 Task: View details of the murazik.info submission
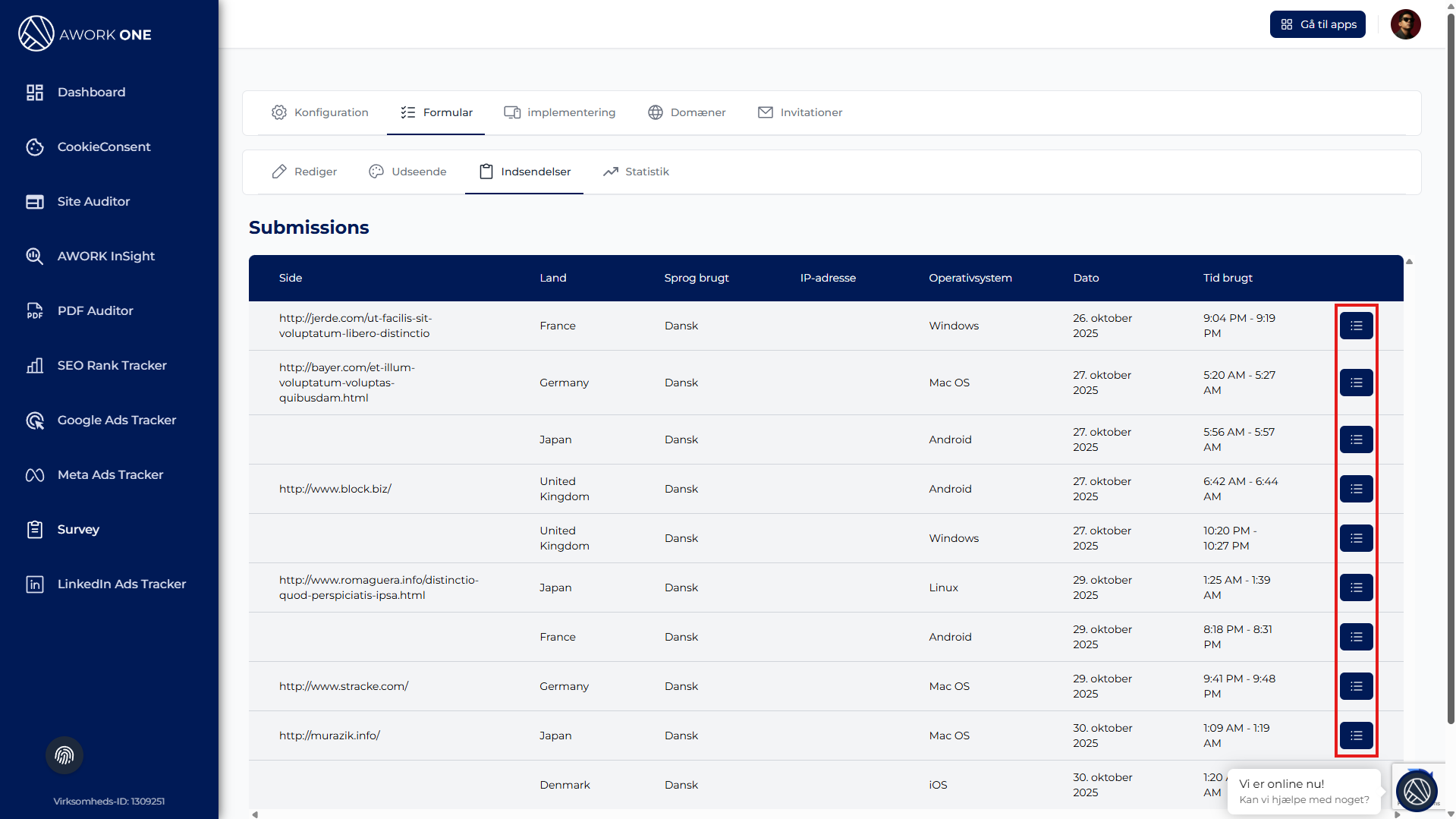tap(1356, 736)
